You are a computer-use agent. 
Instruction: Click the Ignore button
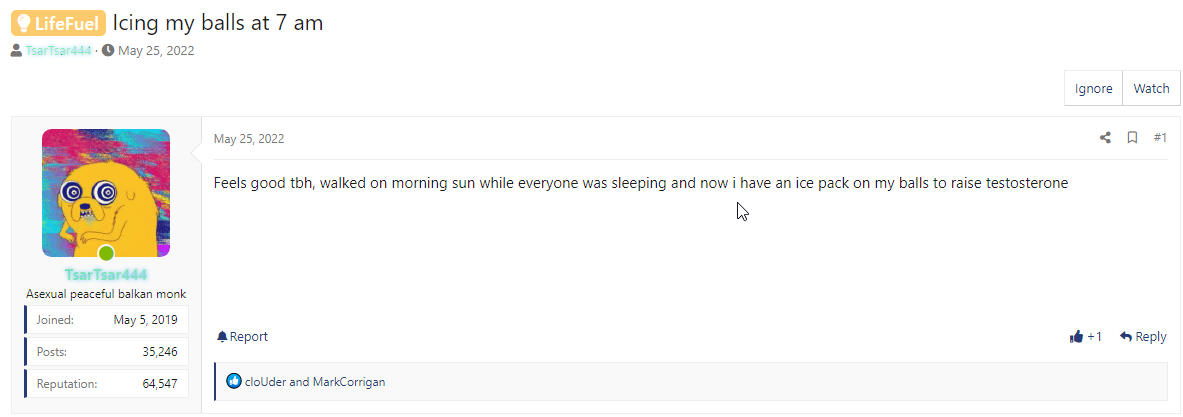1093,88
